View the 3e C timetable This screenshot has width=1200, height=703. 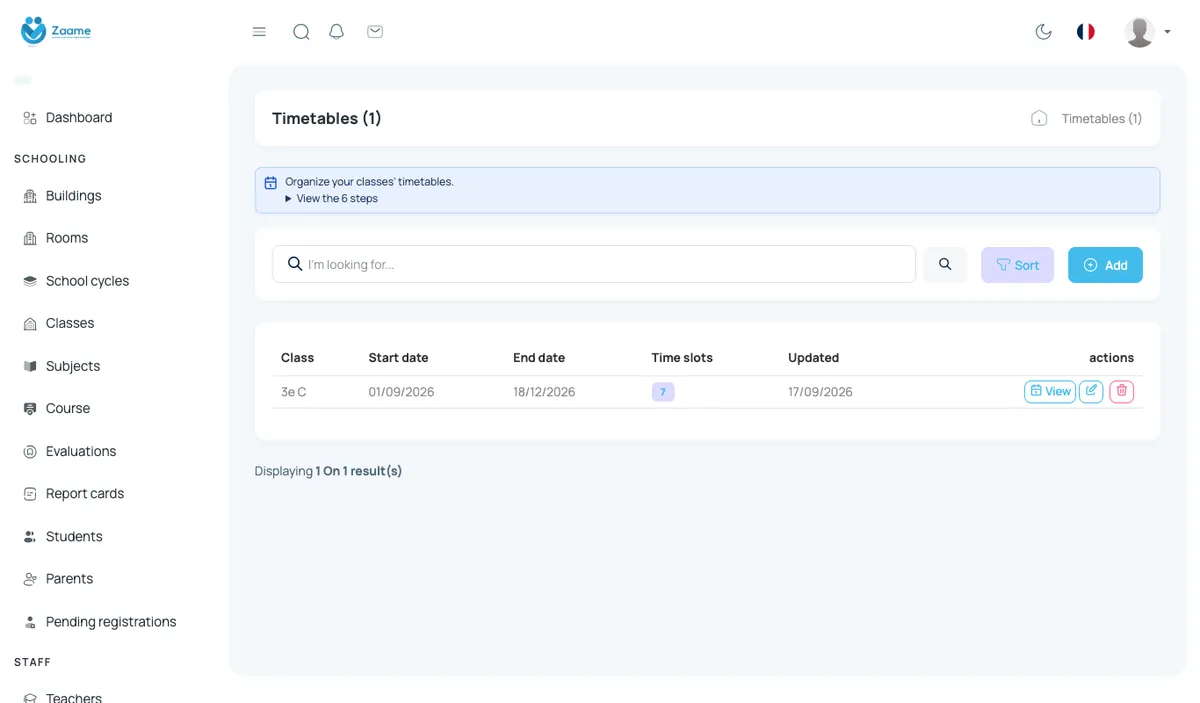1050,392
